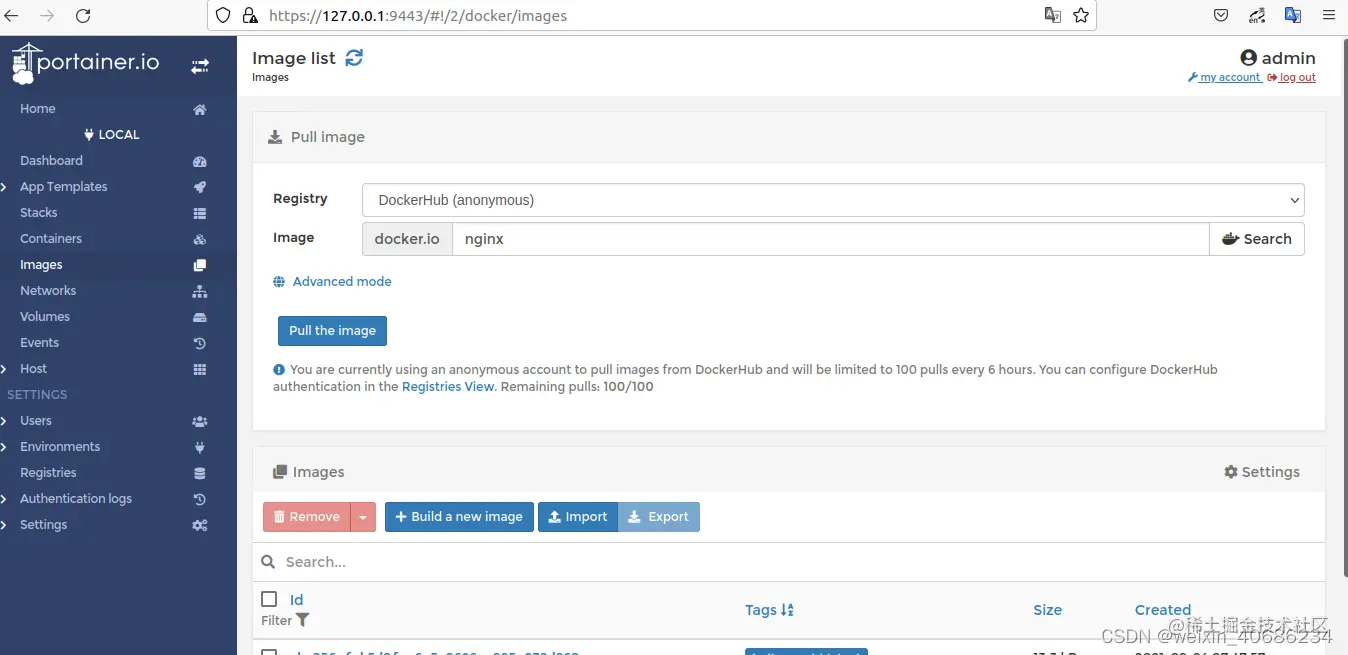Expand the App Templates sidebar item
Screen dimensions: 1348x655
pyautogui.click(x=4, y=187)
